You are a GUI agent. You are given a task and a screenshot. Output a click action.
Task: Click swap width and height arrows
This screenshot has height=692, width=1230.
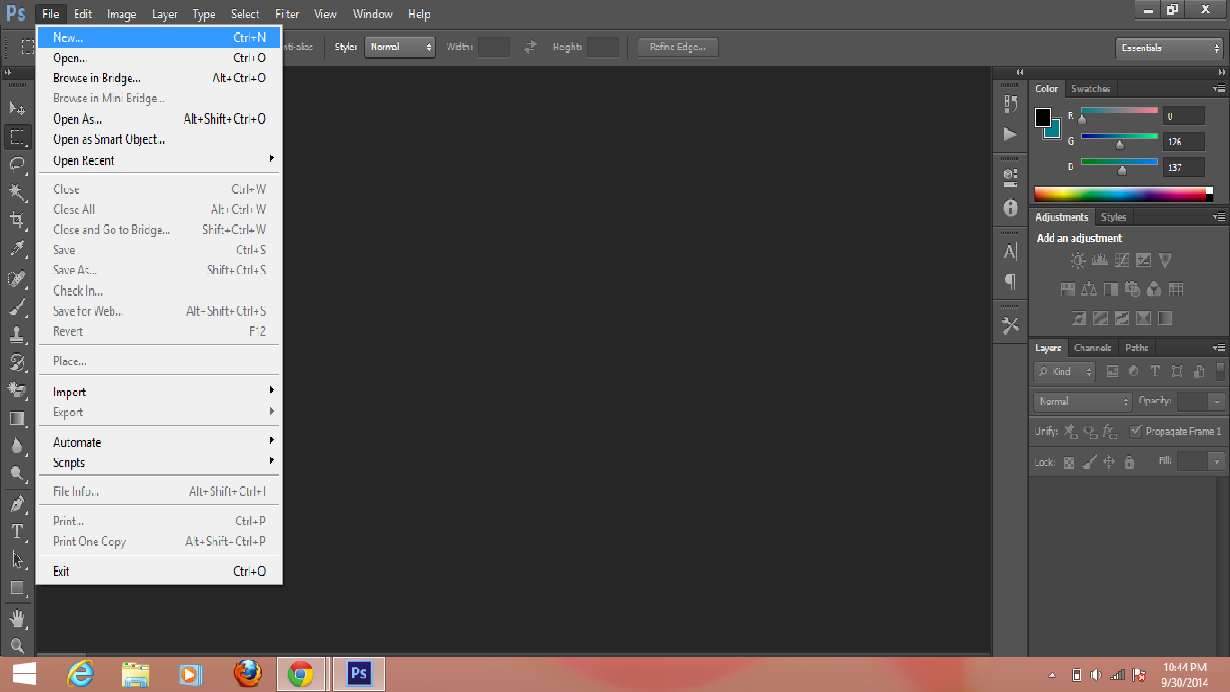(x=531, y=46)
